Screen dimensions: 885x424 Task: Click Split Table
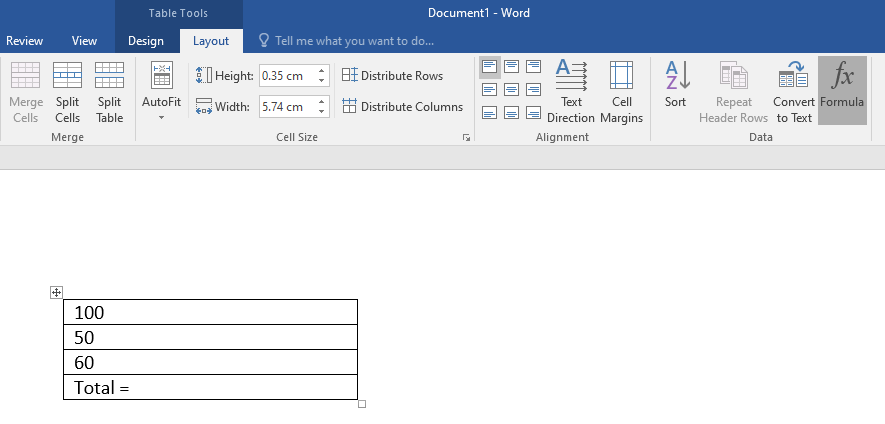109,89
